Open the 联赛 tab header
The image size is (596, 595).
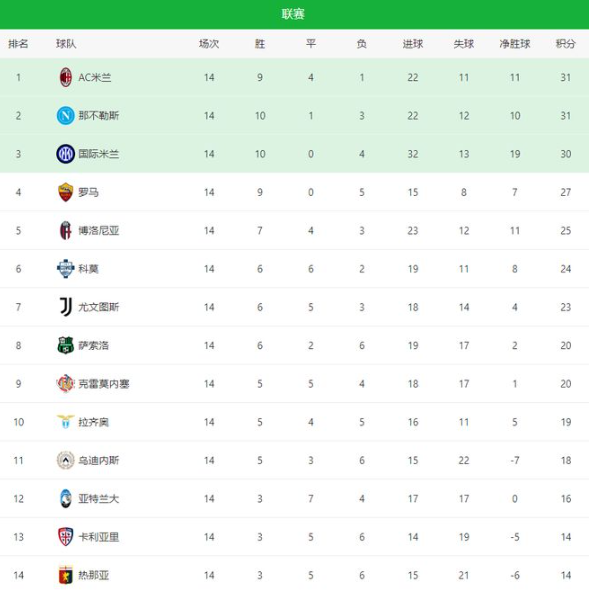(x=293, y=14)
